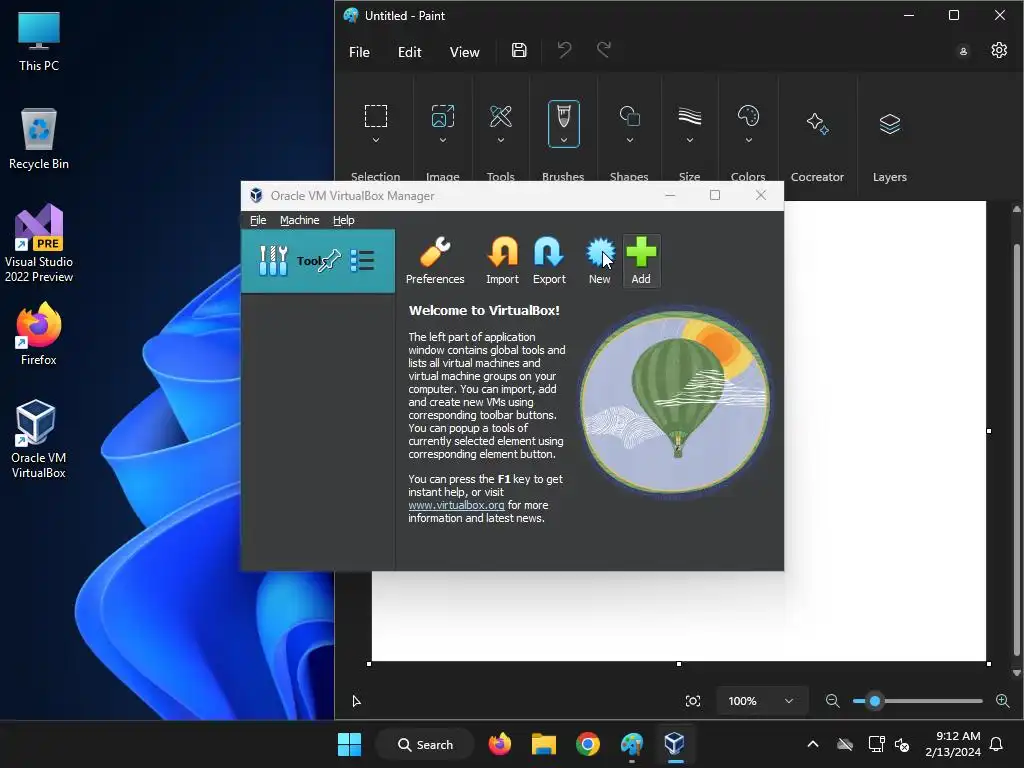Open Paint account profile icon
This screenshot has height=768, width=1024.
pyautogui.click(x=963, y=51)
